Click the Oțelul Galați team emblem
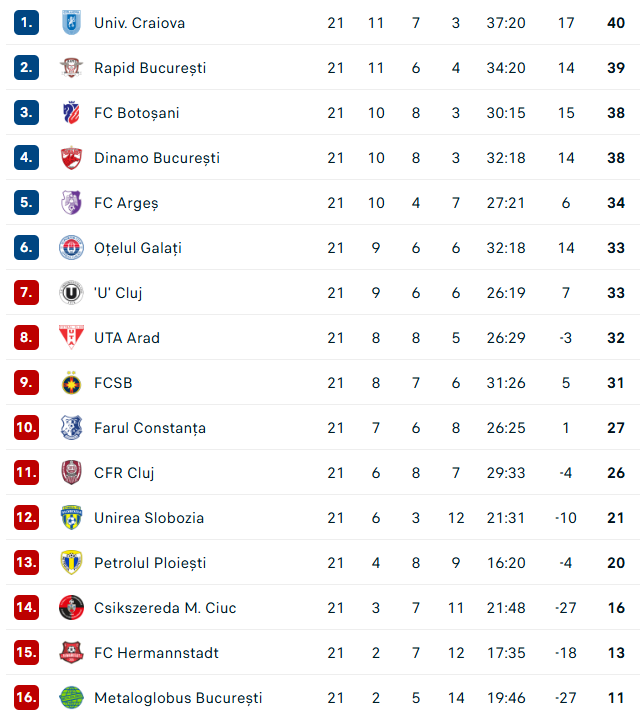The image size is (640, 719). click(70, 248)
